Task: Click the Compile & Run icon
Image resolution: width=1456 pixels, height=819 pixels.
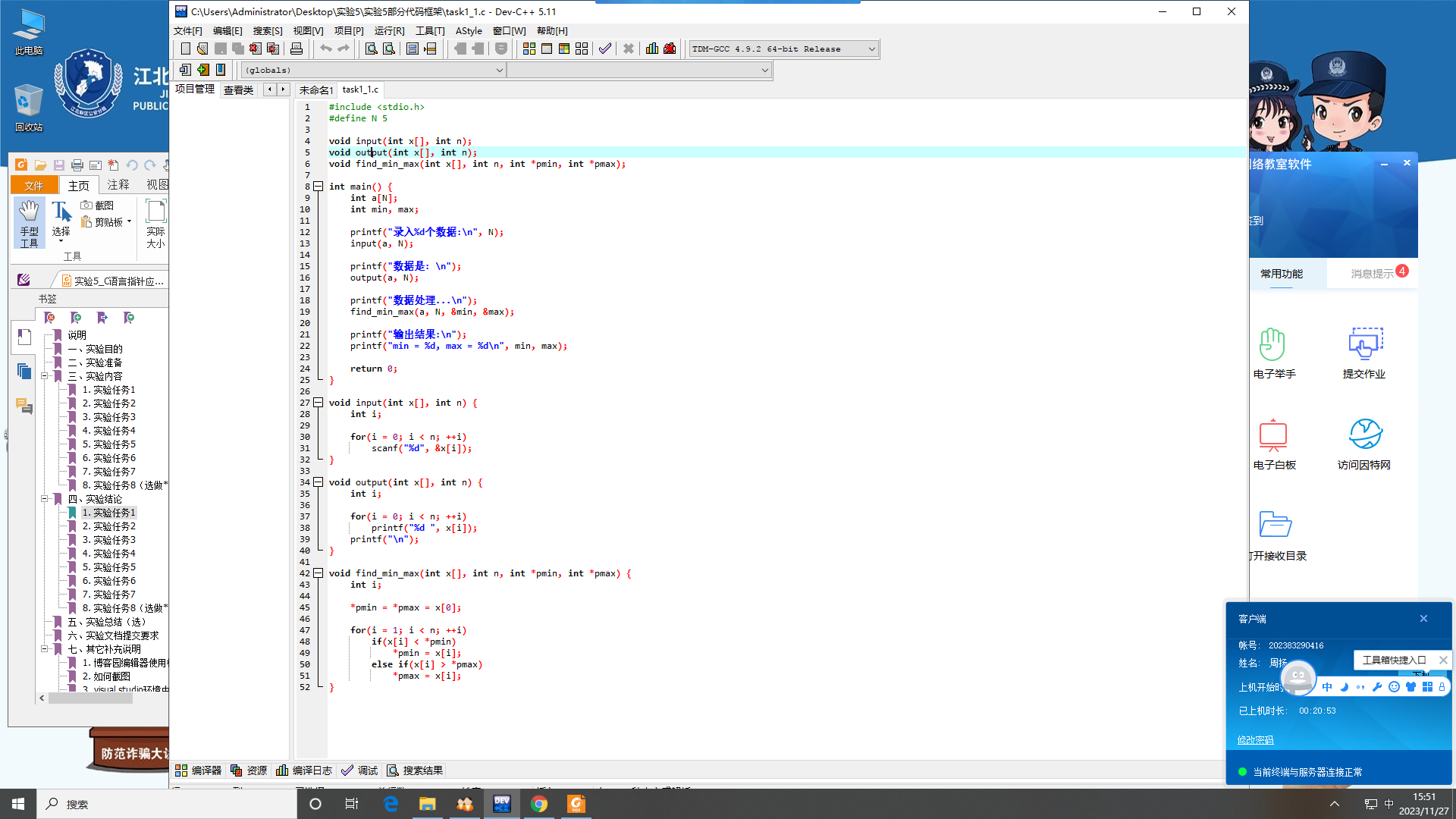Action: tap(563, 49)
